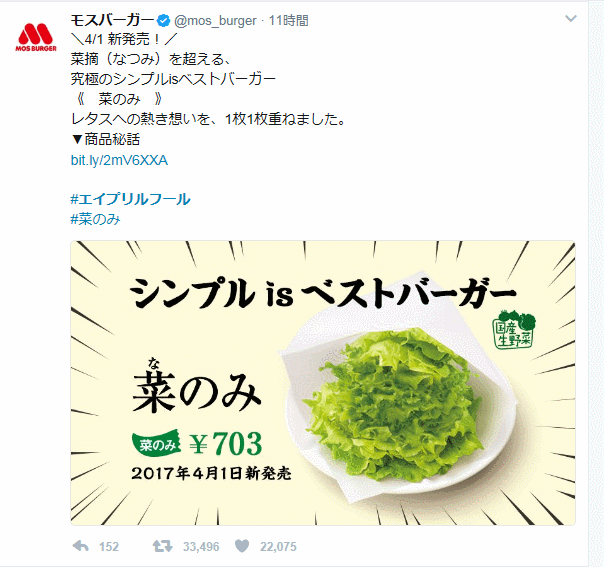Image resolution: width=604 pixels, height=567 pixels.
Task: Open the tweet options chevron menu
Action: point(570,18)
